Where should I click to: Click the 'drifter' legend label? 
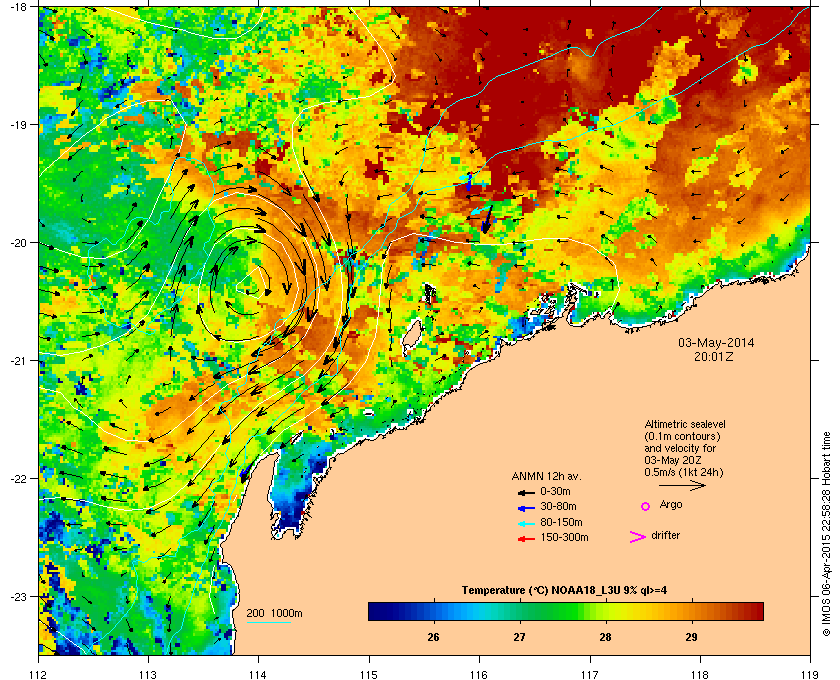click(x=665, y=535)
